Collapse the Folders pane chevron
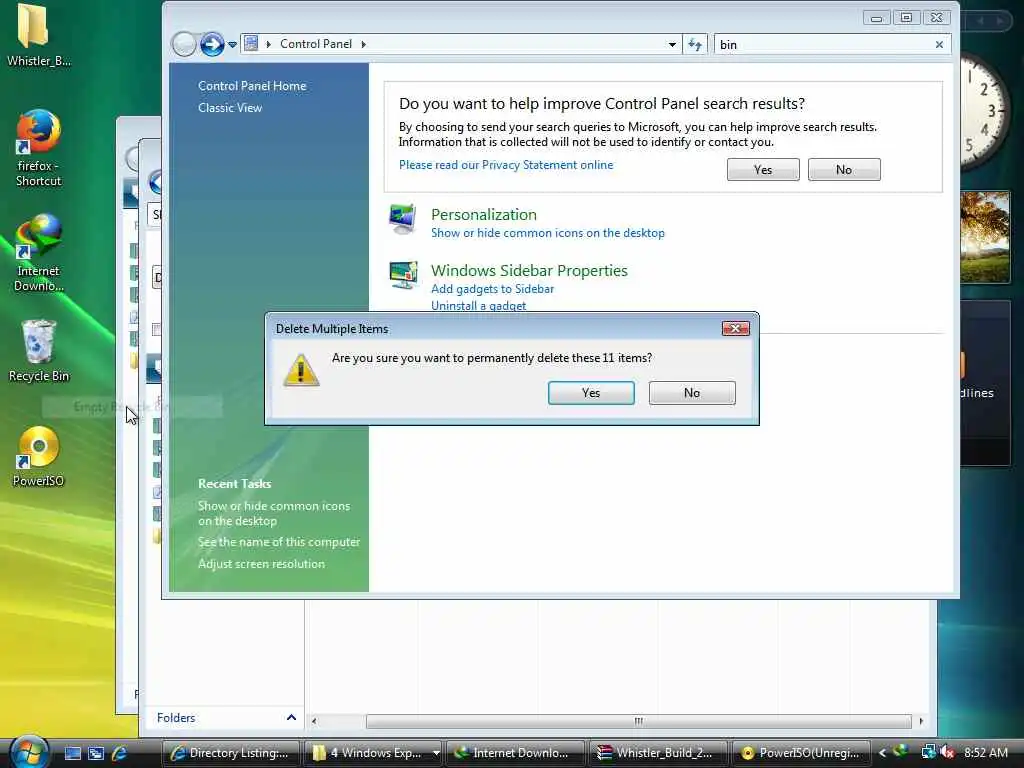Image resolution: width=1024 pixels, height=768 pixels. 291,718
